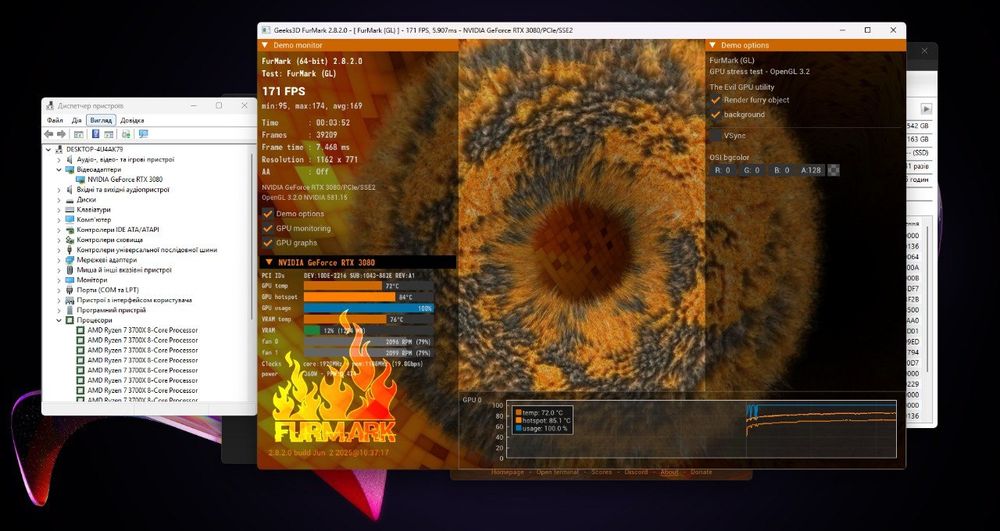Click the Homepage link below FurMark
This screenshot has width=1000, height=531.
(508, 472)
